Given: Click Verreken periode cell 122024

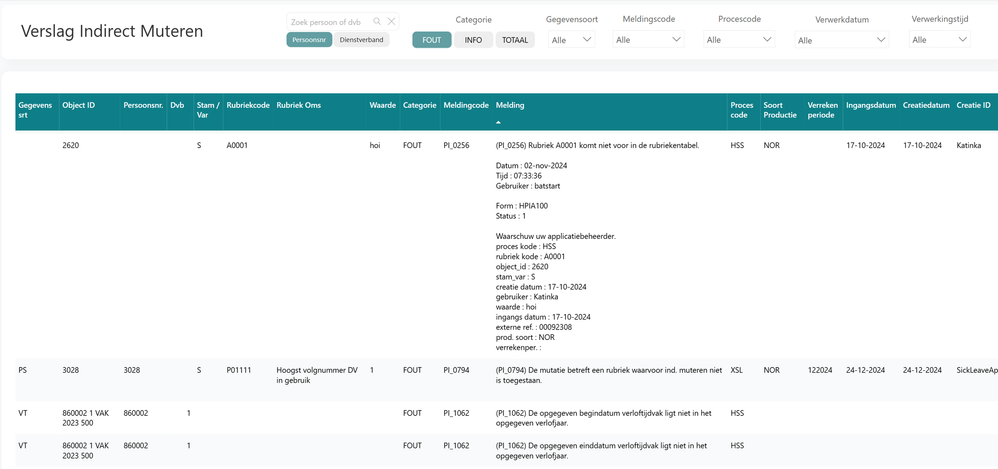Looking at the screenshot, I should (820, 370).
